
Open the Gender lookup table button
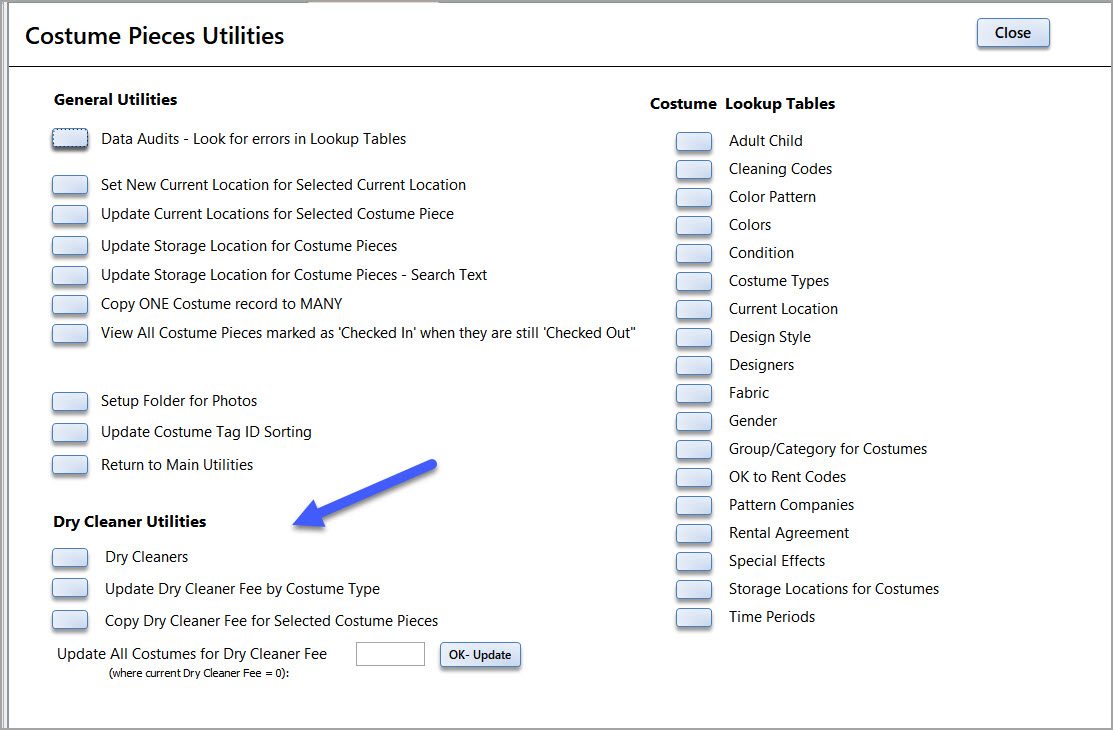click(693, 421)
